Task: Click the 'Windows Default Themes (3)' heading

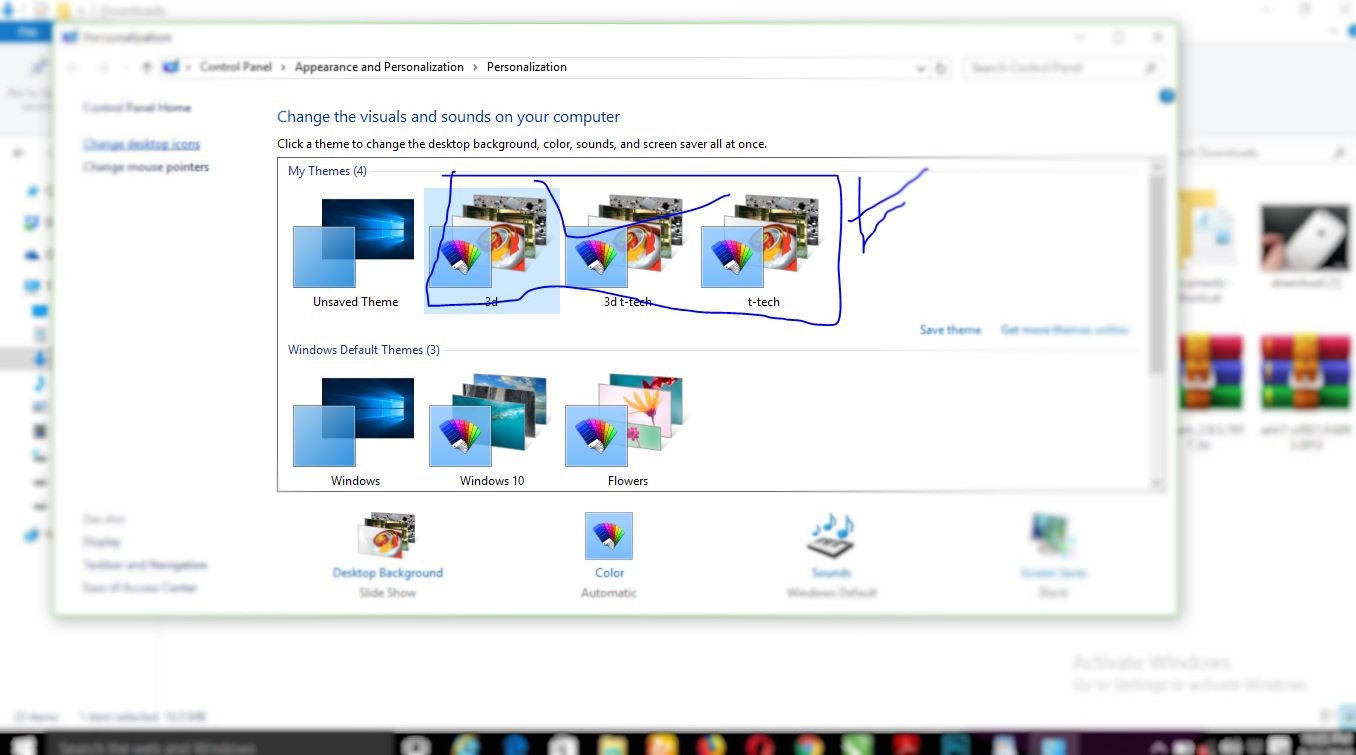Action: tap(364, 350)
